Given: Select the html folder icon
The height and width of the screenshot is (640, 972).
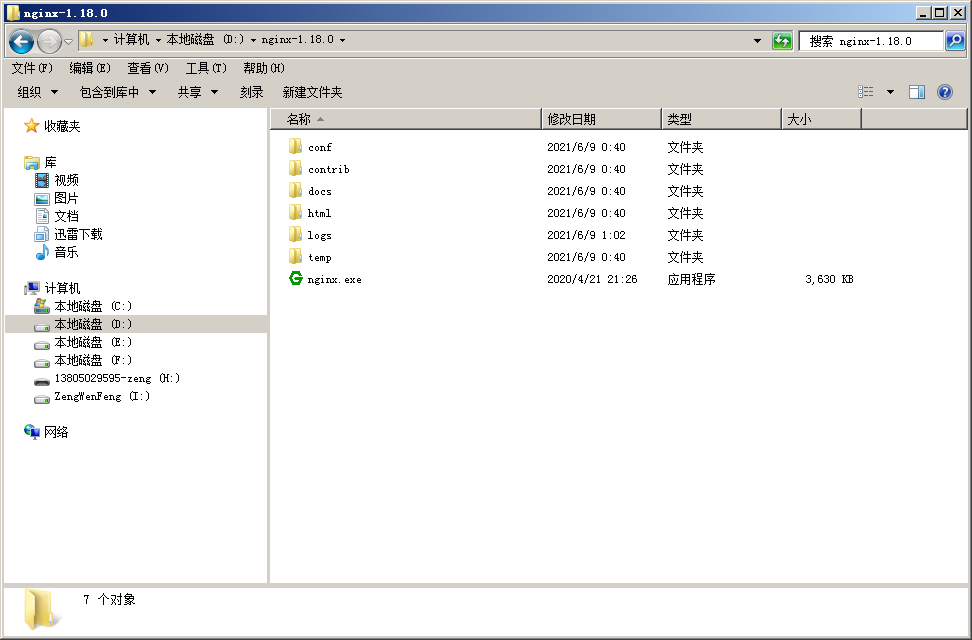Looking at the screenshot, I should click(296, 212).
